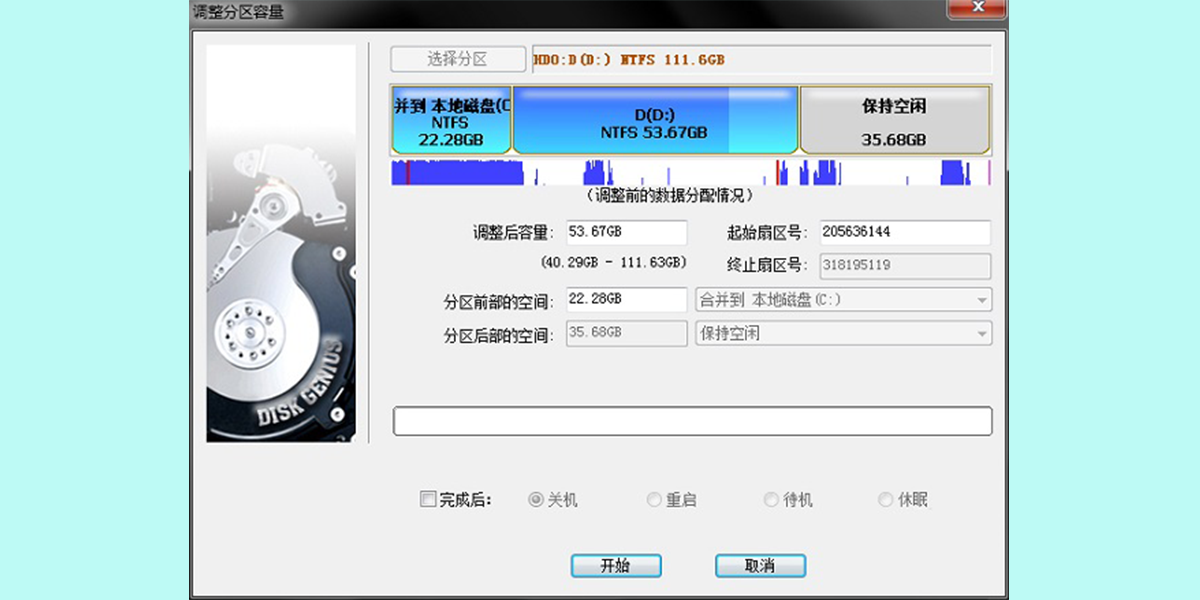This screenshot has height=600, width=1200.
Task: Open the 保持空闲 dropdown menu
Action: pyautogui.click(x=840, y=333)
